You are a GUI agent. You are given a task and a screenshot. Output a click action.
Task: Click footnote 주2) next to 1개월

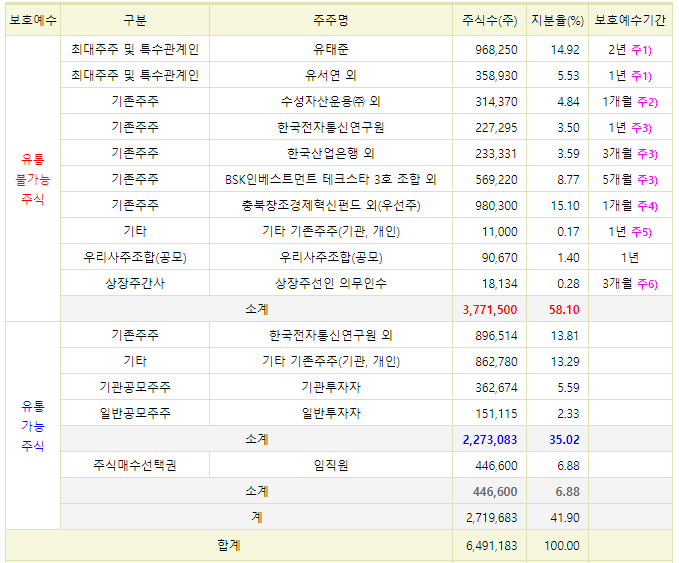point(648,102)
